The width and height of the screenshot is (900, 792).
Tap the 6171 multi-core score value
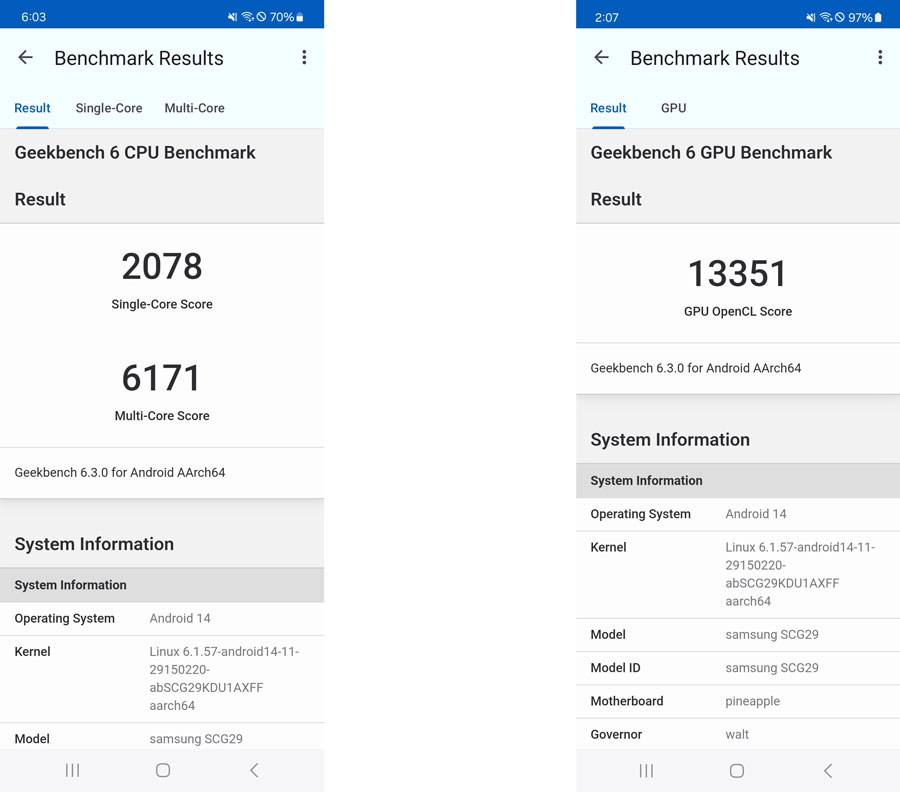click(x=162, y=378)
